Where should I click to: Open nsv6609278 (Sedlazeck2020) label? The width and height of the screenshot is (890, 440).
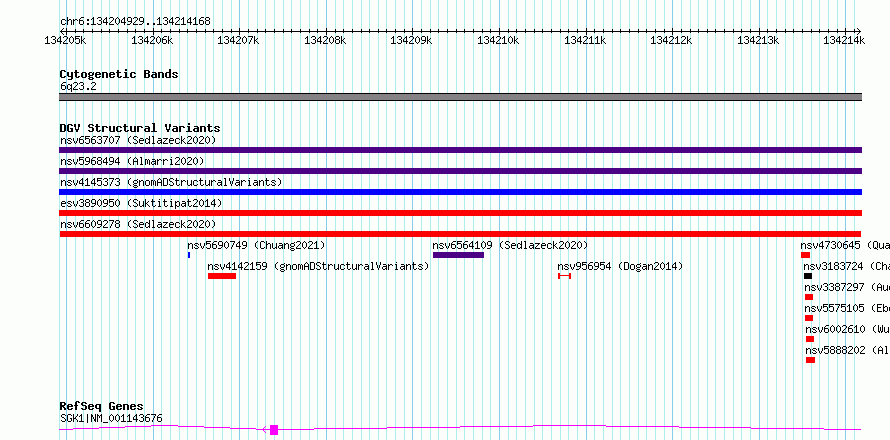(138, 224)
